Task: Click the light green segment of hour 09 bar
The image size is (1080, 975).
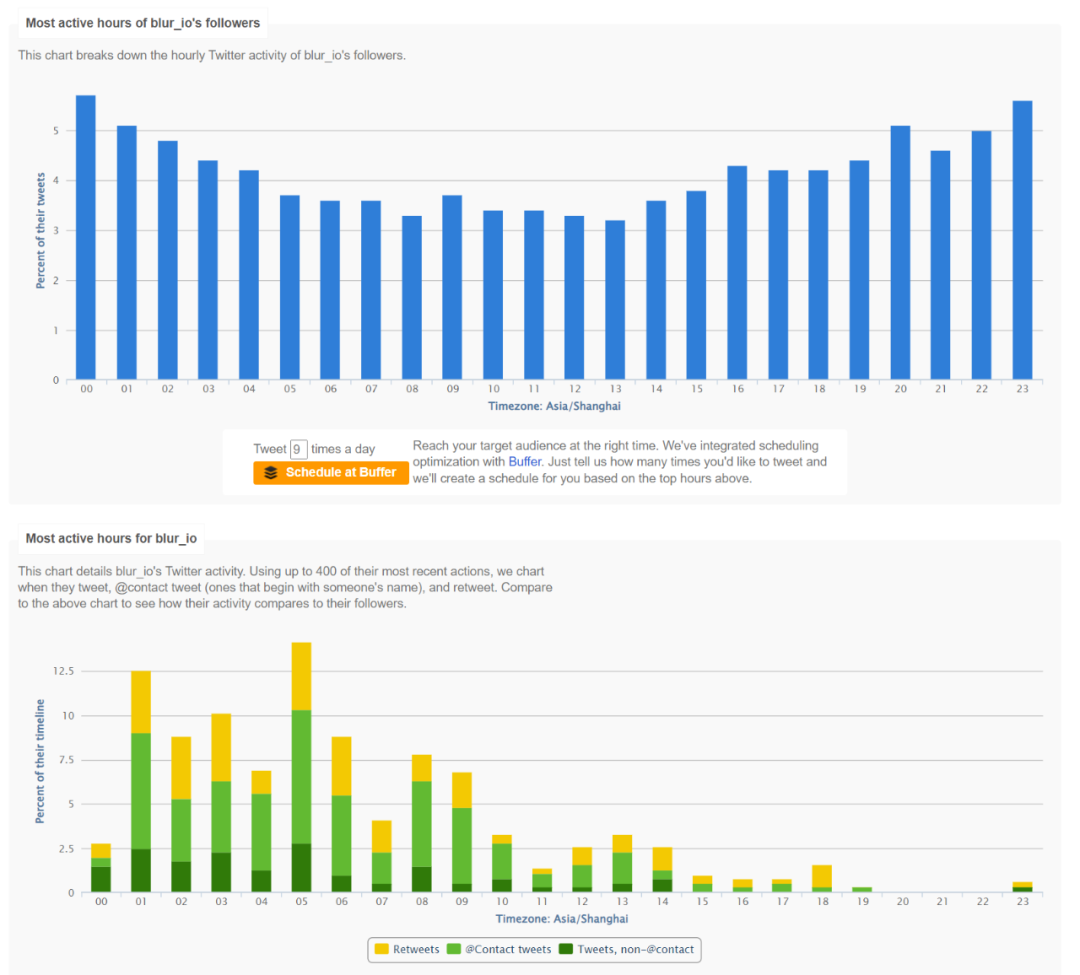Action: coord(462,846)
